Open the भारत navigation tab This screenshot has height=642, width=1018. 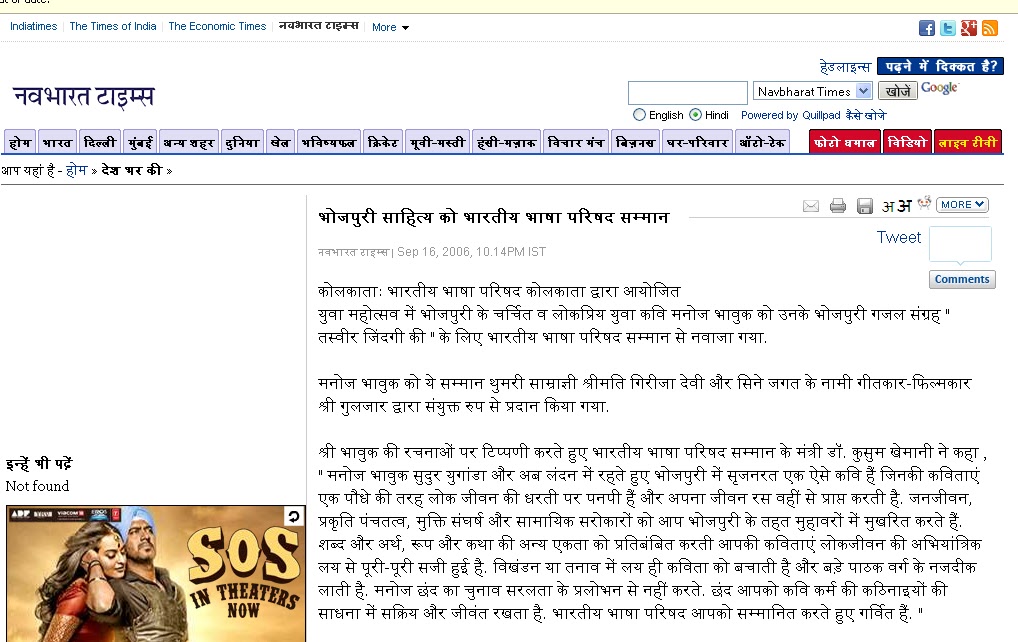point(57,142)
